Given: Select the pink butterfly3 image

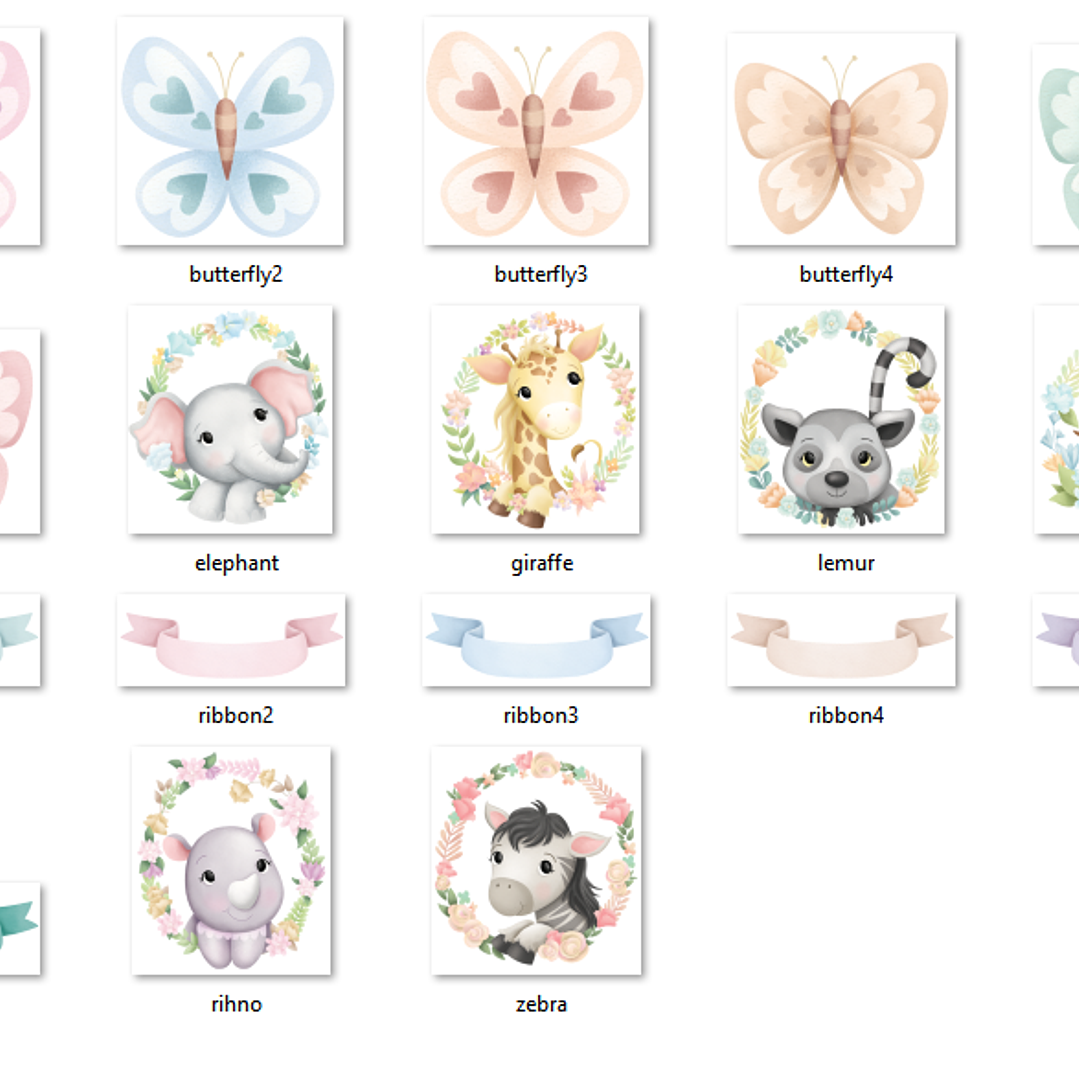Looking at the screenshot, I should 536,131.
